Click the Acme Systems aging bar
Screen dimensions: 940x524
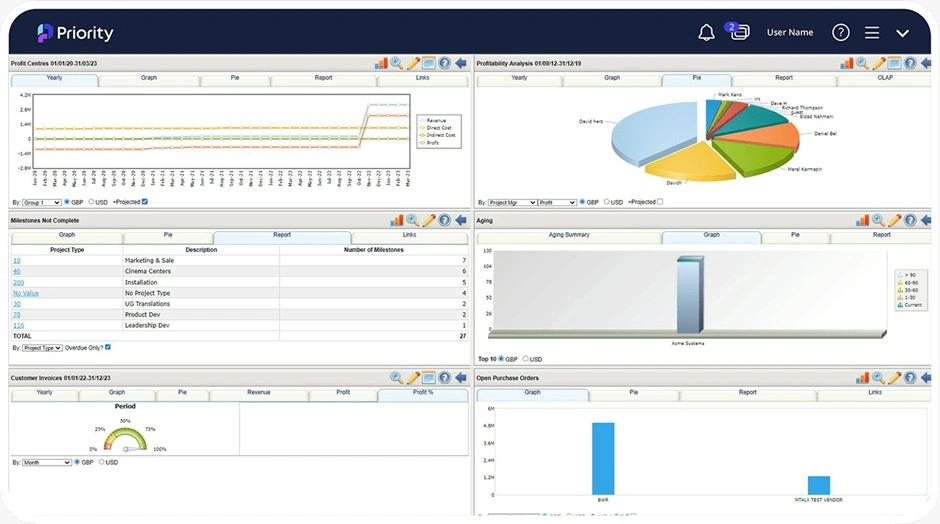click(689, 294)
